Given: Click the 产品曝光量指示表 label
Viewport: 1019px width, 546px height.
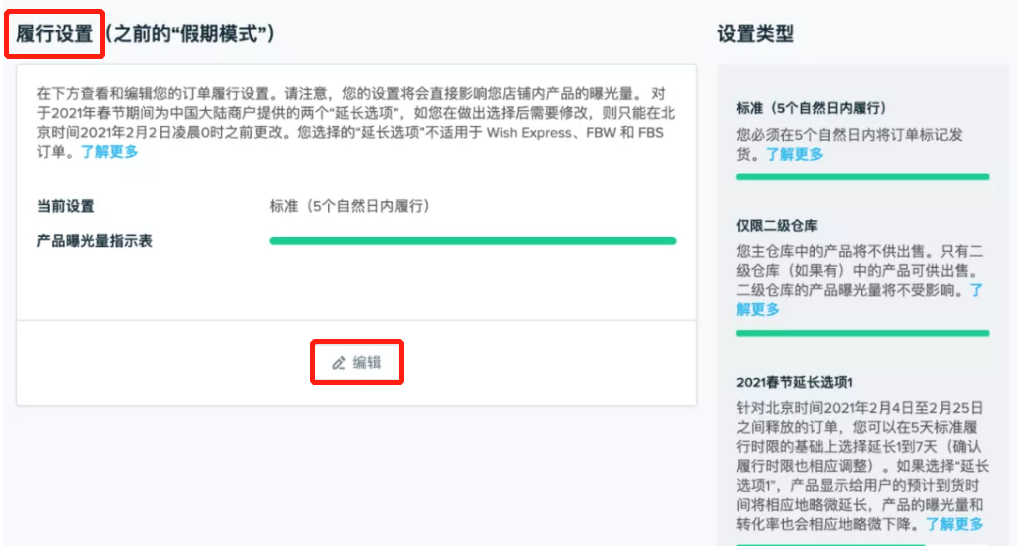Looking at the screenshot, I should [x=95, y=241].
